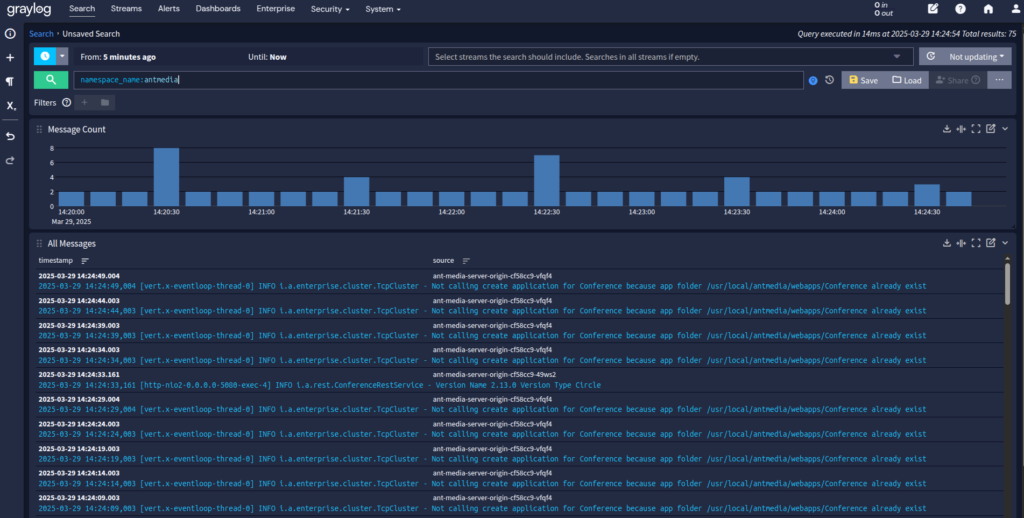Follow the Search breadcrumb link
Image resolution: width=1024 pixels, height=518 pixels.
point(41,33)
